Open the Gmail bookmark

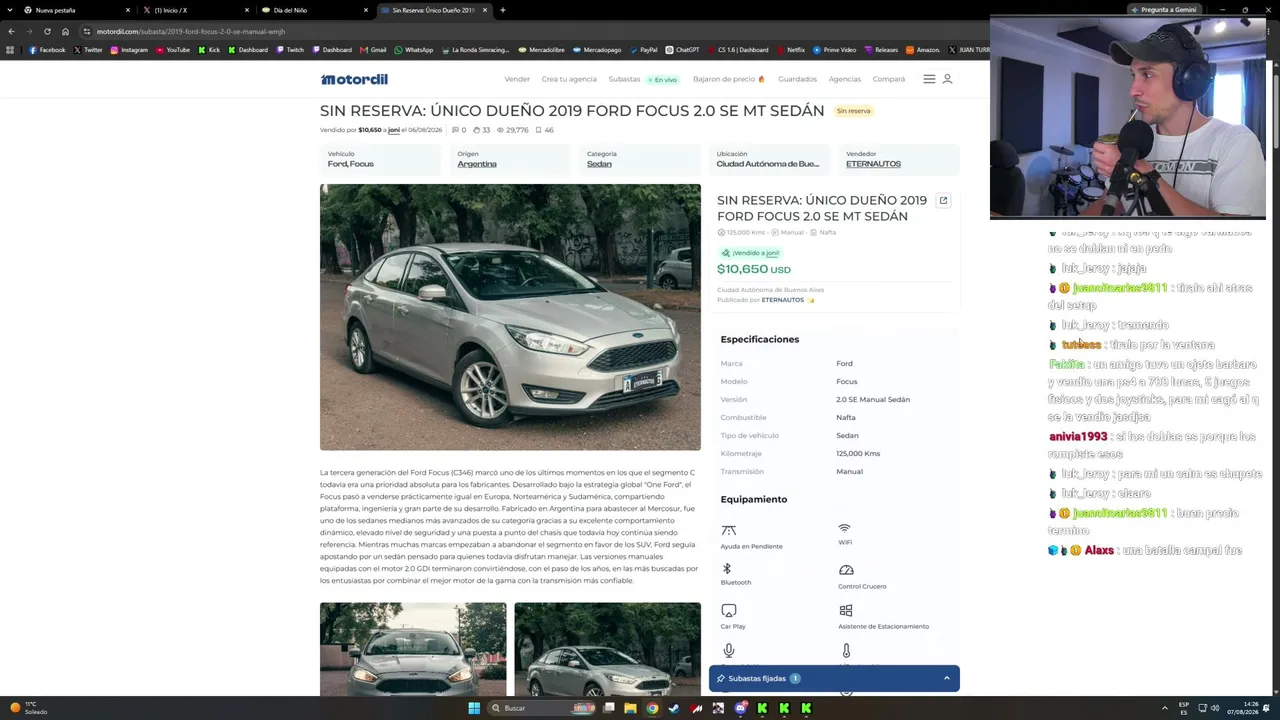373,50
